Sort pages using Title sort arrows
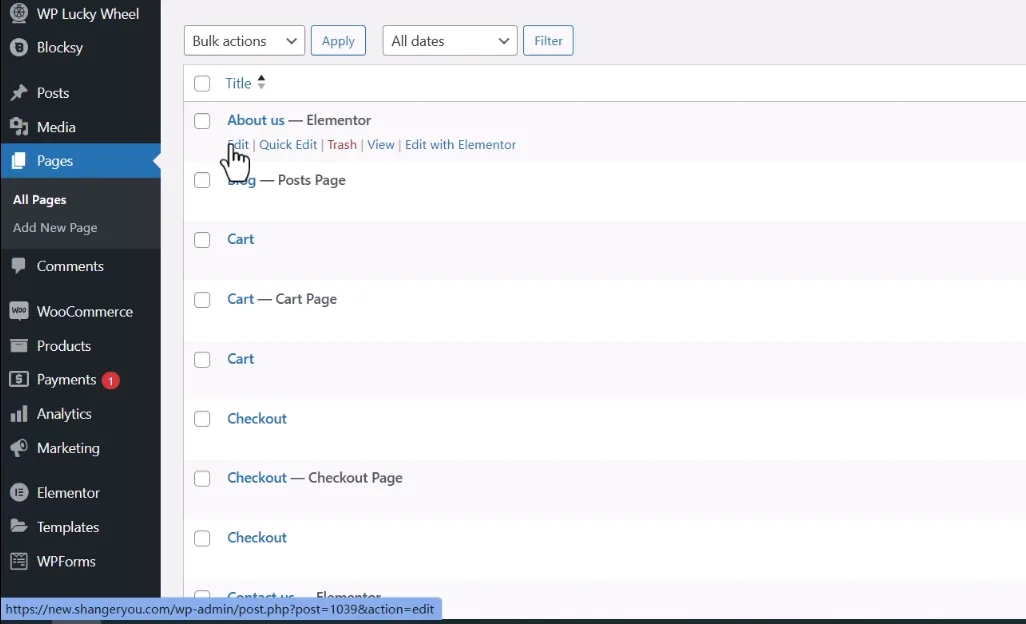 tap(261, 82)
